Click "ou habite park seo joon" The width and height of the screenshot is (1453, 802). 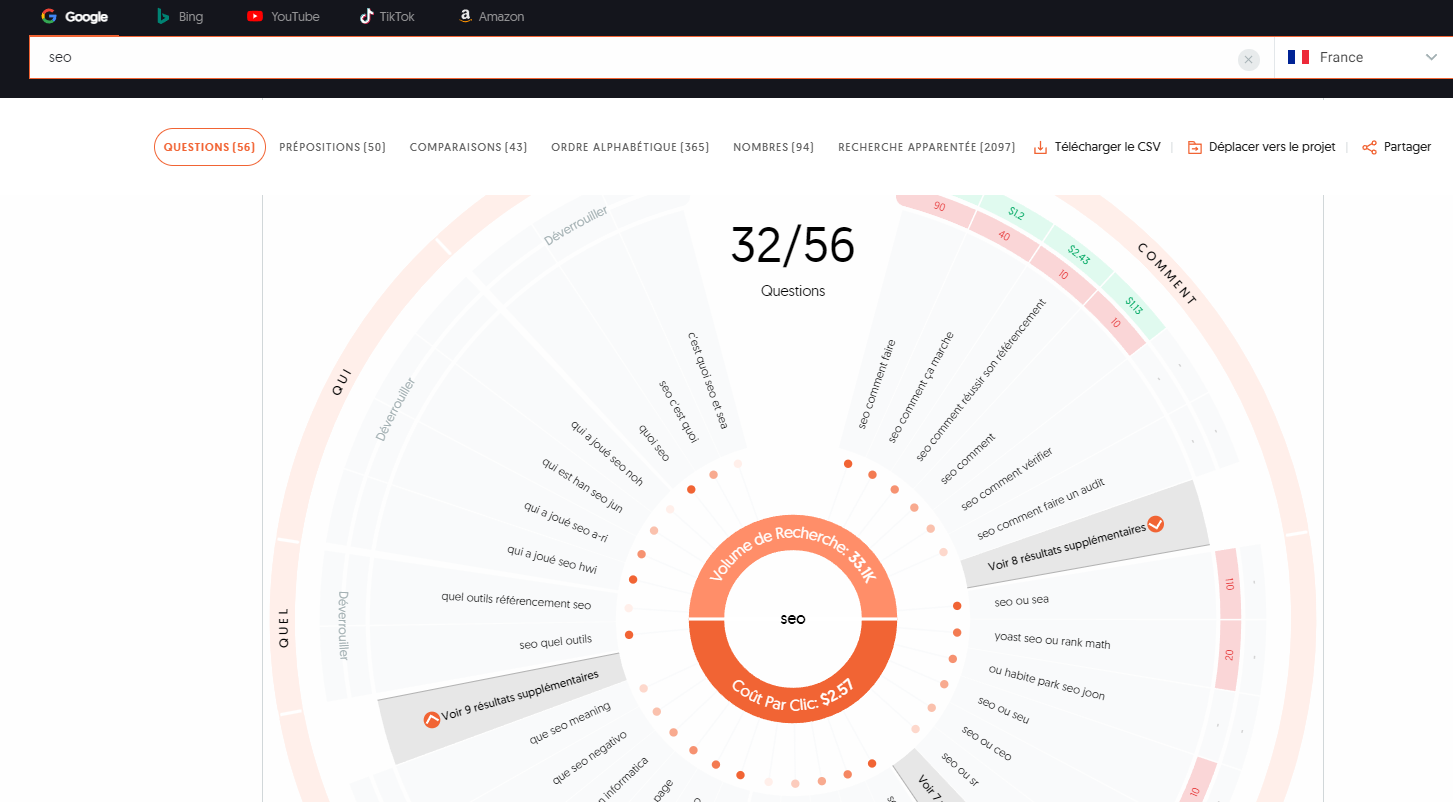pos(1046,682)
